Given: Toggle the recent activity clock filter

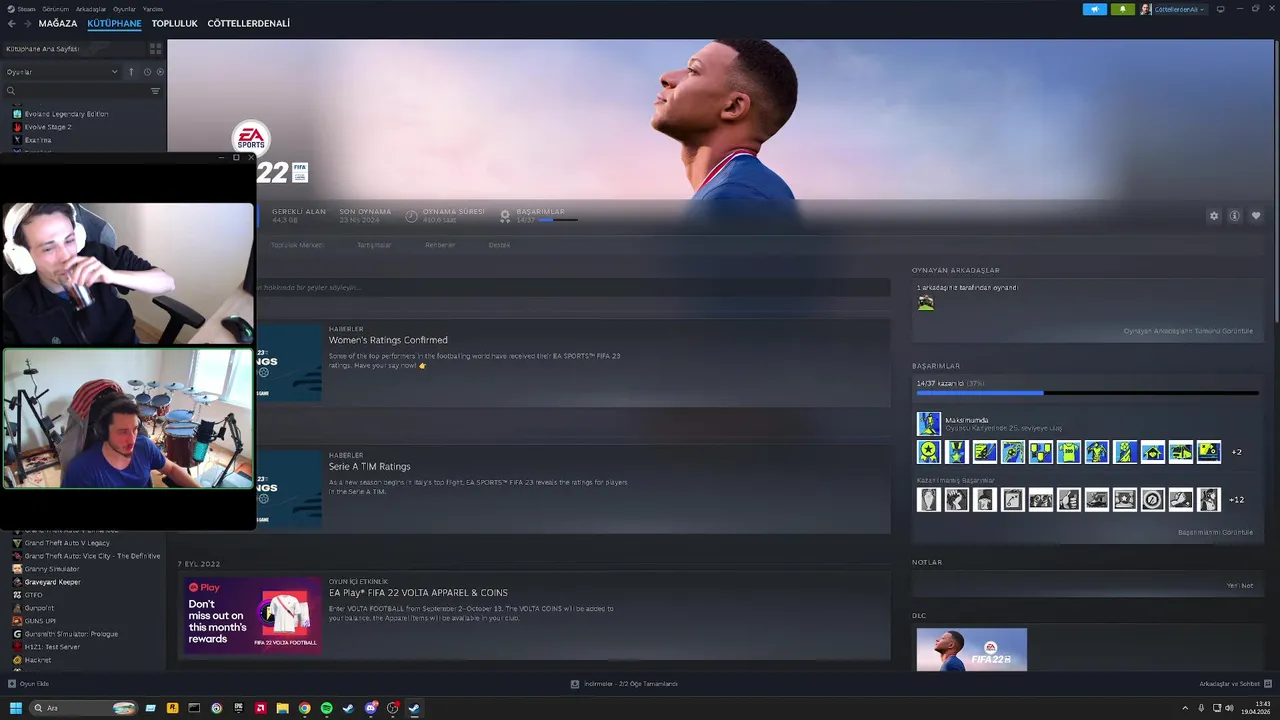Looking at the screenshot, I should [147, 72].
